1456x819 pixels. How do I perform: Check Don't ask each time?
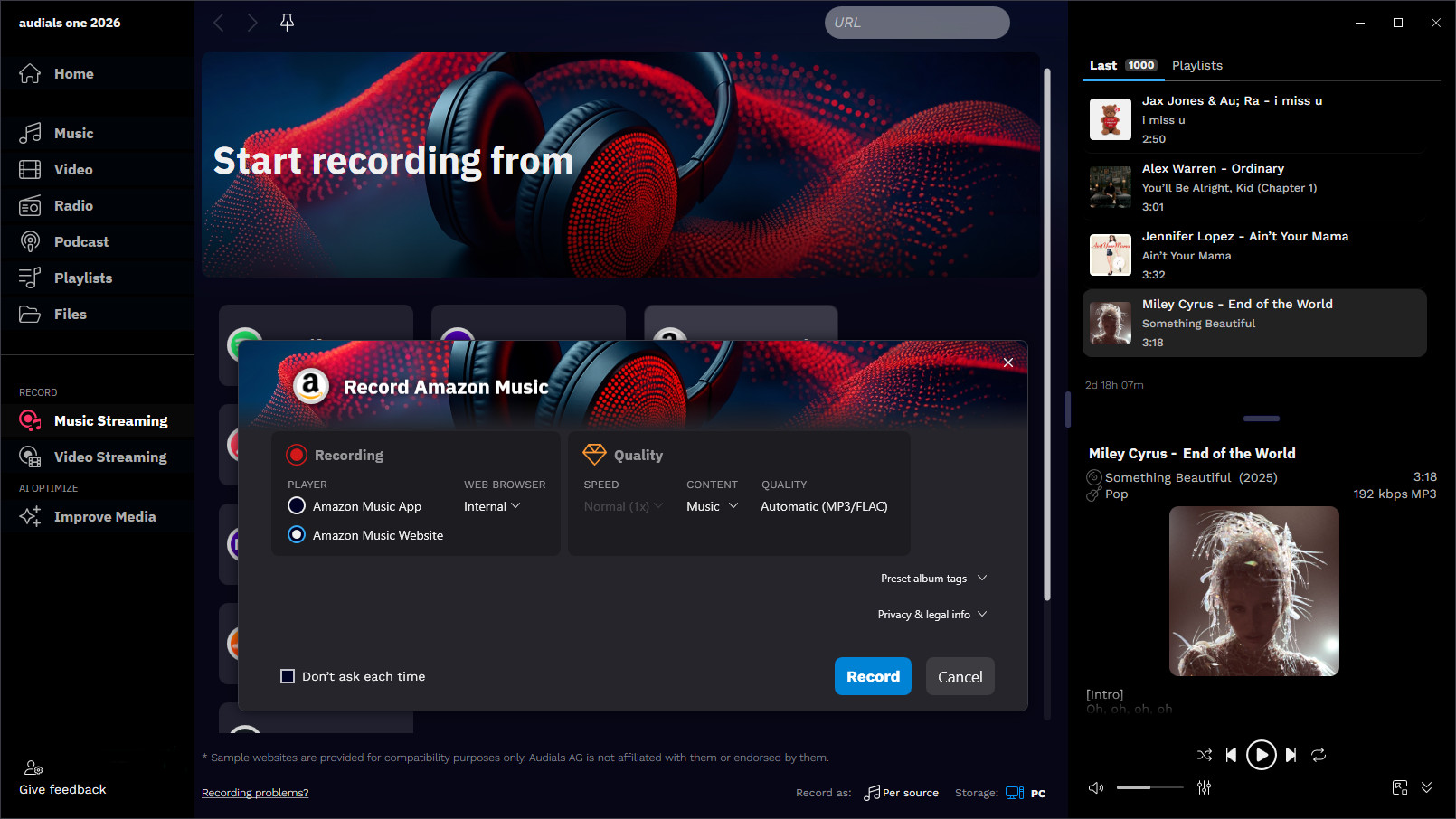(x=288, y=676)
